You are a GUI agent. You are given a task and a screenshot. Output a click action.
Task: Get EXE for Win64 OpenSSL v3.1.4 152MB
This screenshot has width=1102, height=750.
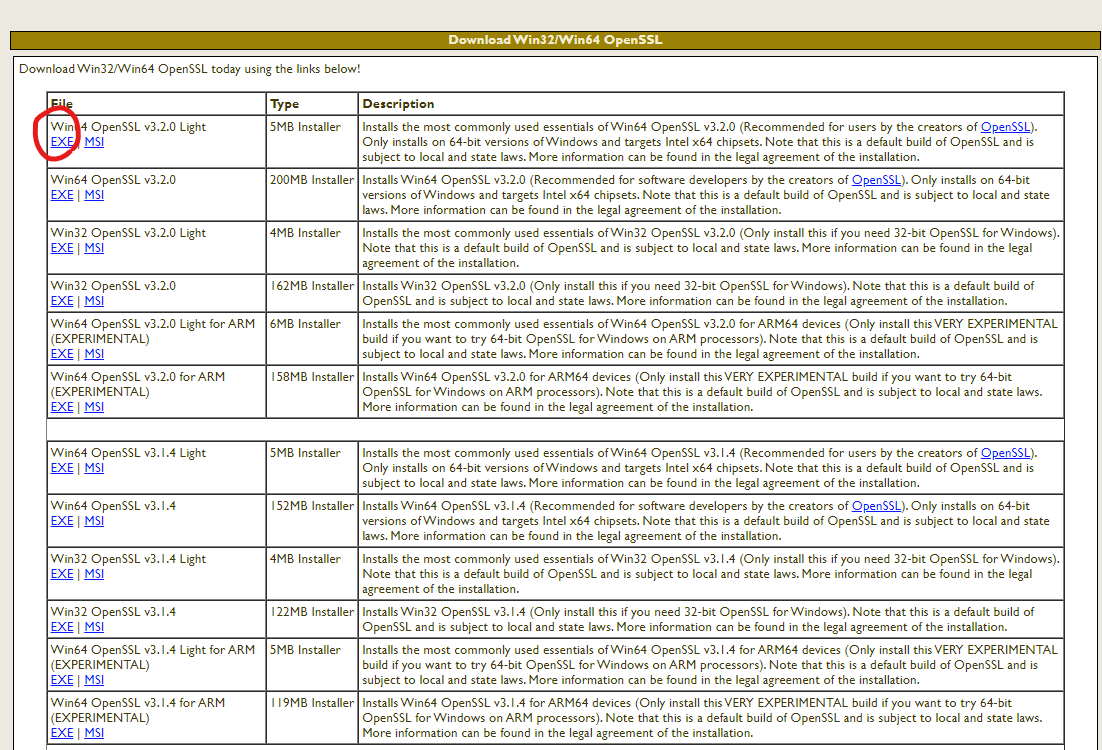(x=62, y=521)
